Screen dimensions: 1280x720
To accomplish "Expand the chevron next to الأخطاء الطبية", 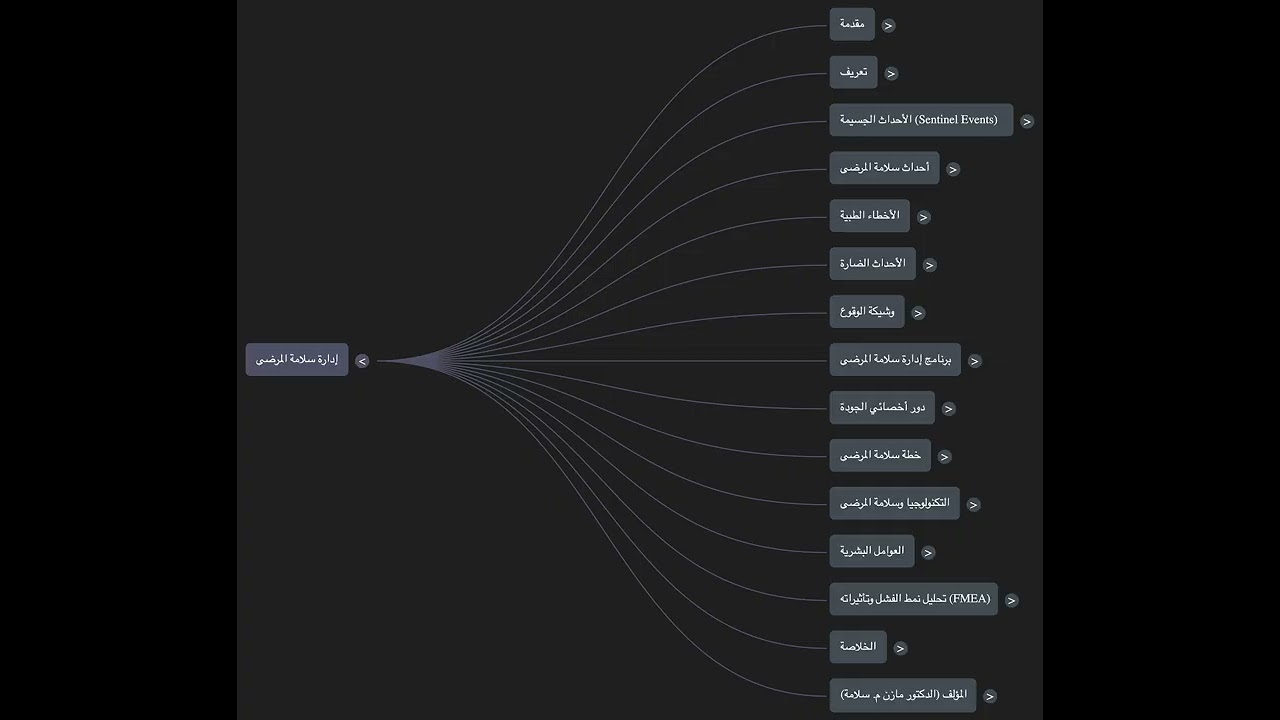I will [x=924, y=217].
